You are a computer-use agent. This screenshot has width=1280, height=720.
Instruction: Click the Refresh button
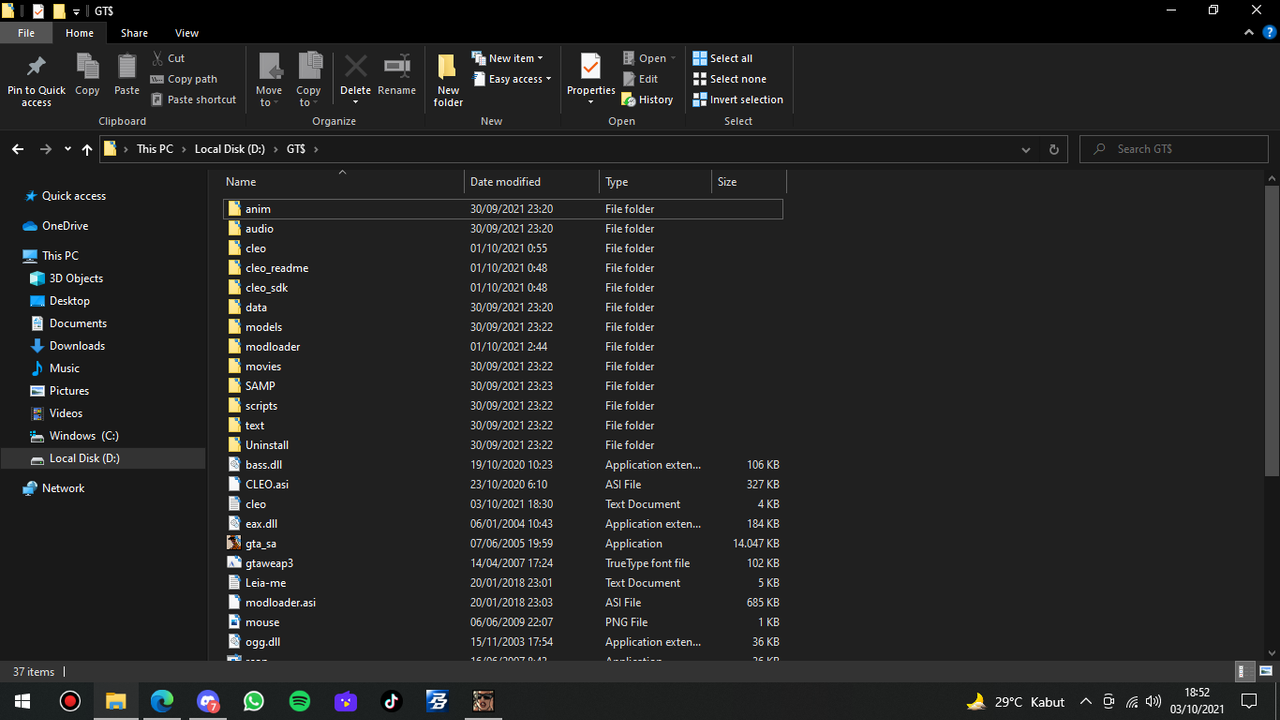[x=1053, y=149]
